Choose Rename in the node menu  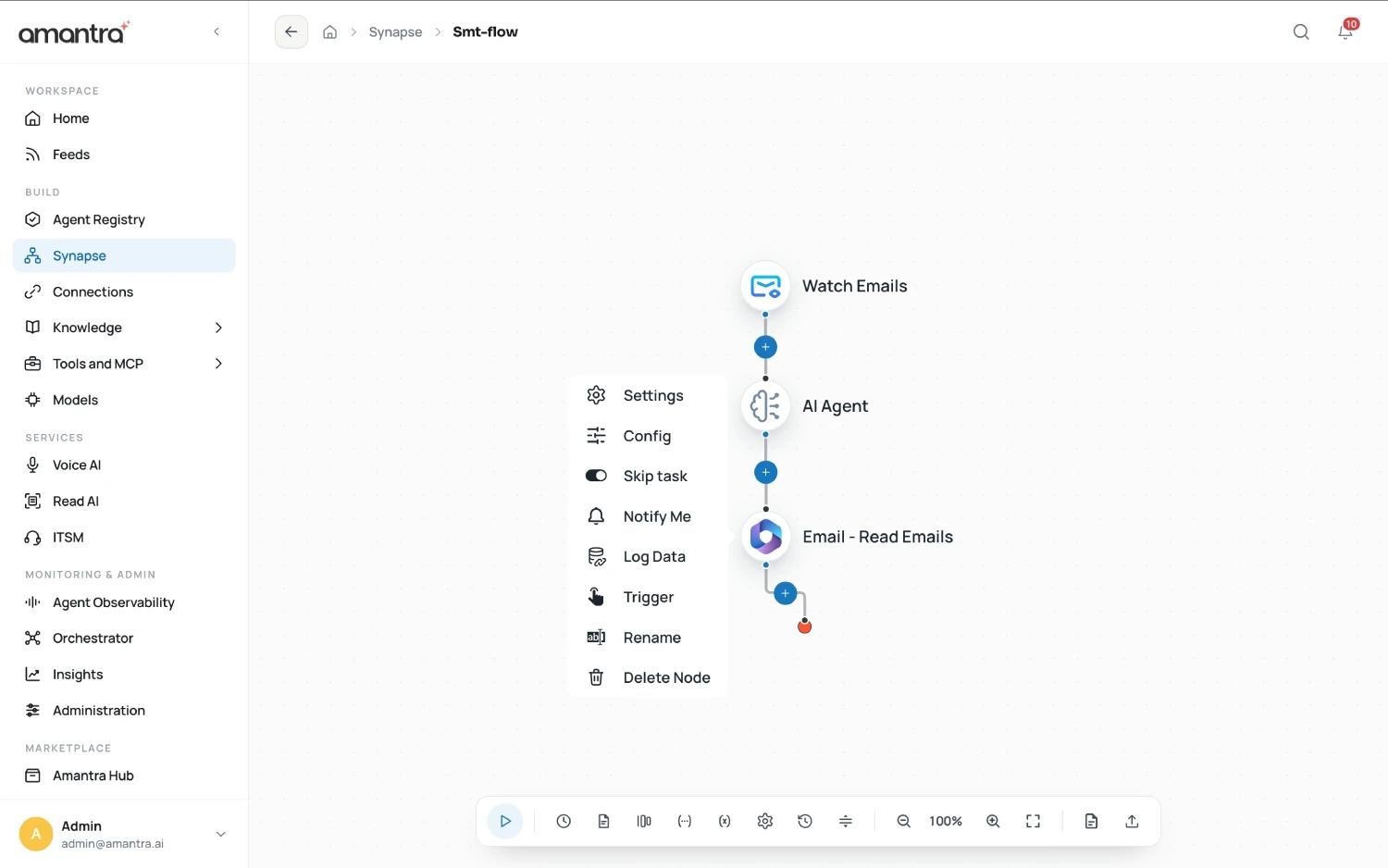tap(648, 638)
